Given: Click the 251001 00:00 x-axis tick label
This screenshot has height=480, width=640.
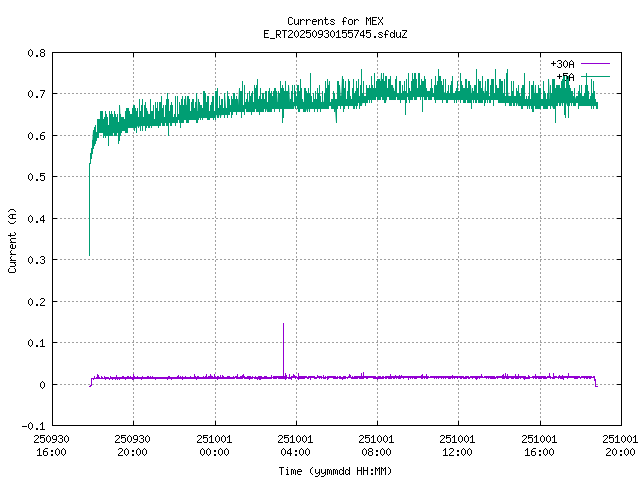Looking at the screenshot, I should pos(214,444).
